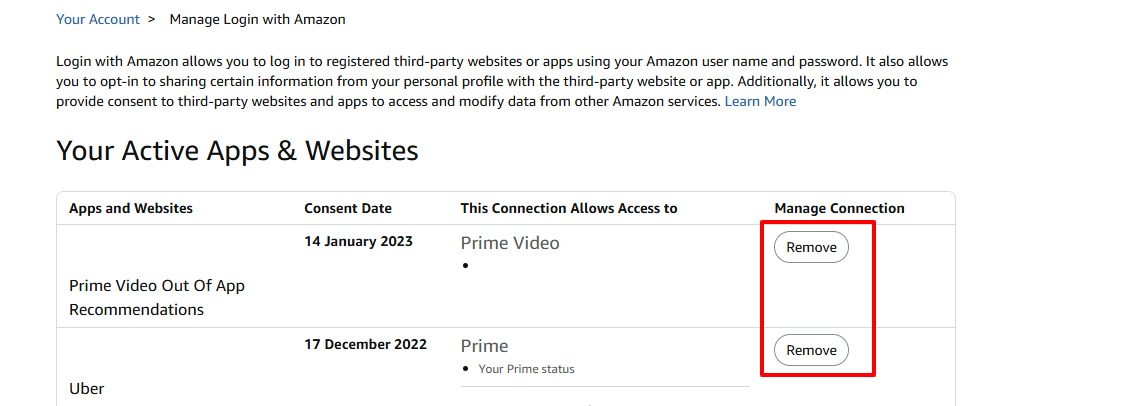Click This Connection Allows Access to header
1146x406 pixels.
pos(568,208)
